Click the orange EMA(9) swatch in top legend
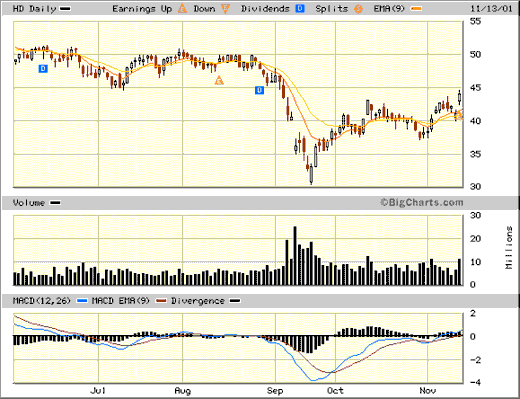This screenshot has height=399, width=520. [416, 9]
